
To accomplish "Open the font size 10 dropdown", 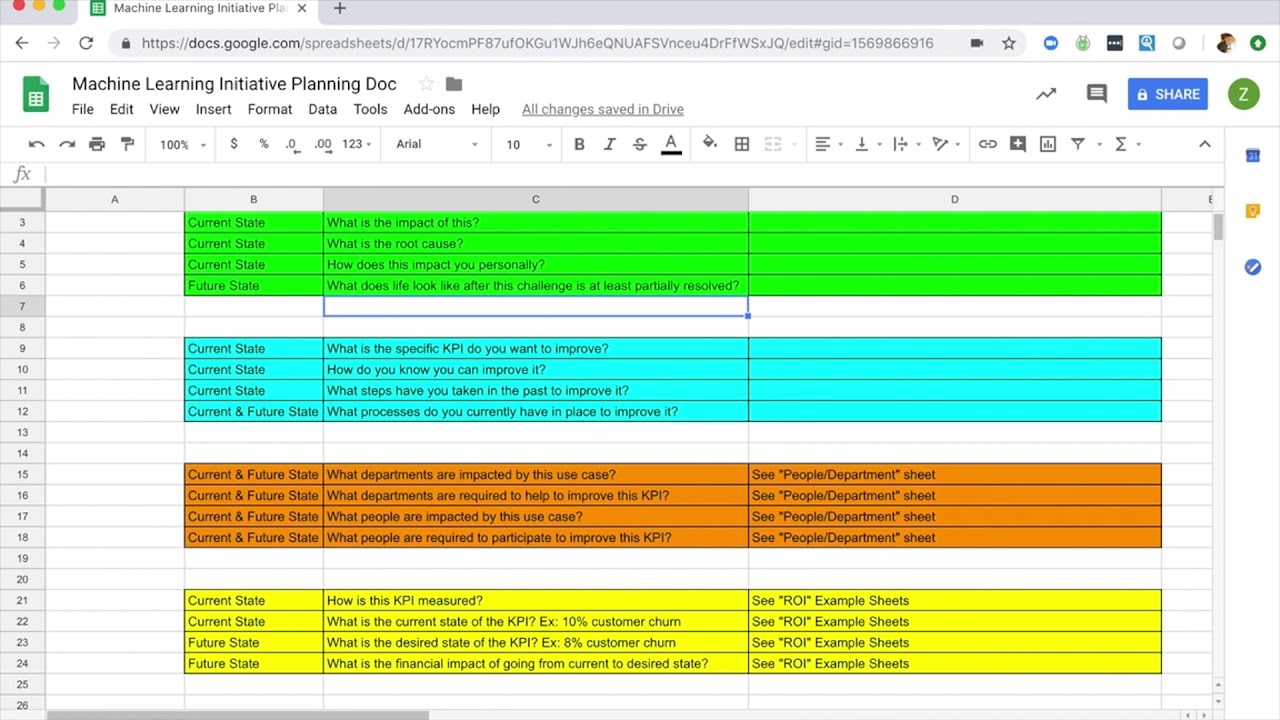I will 528,144.
